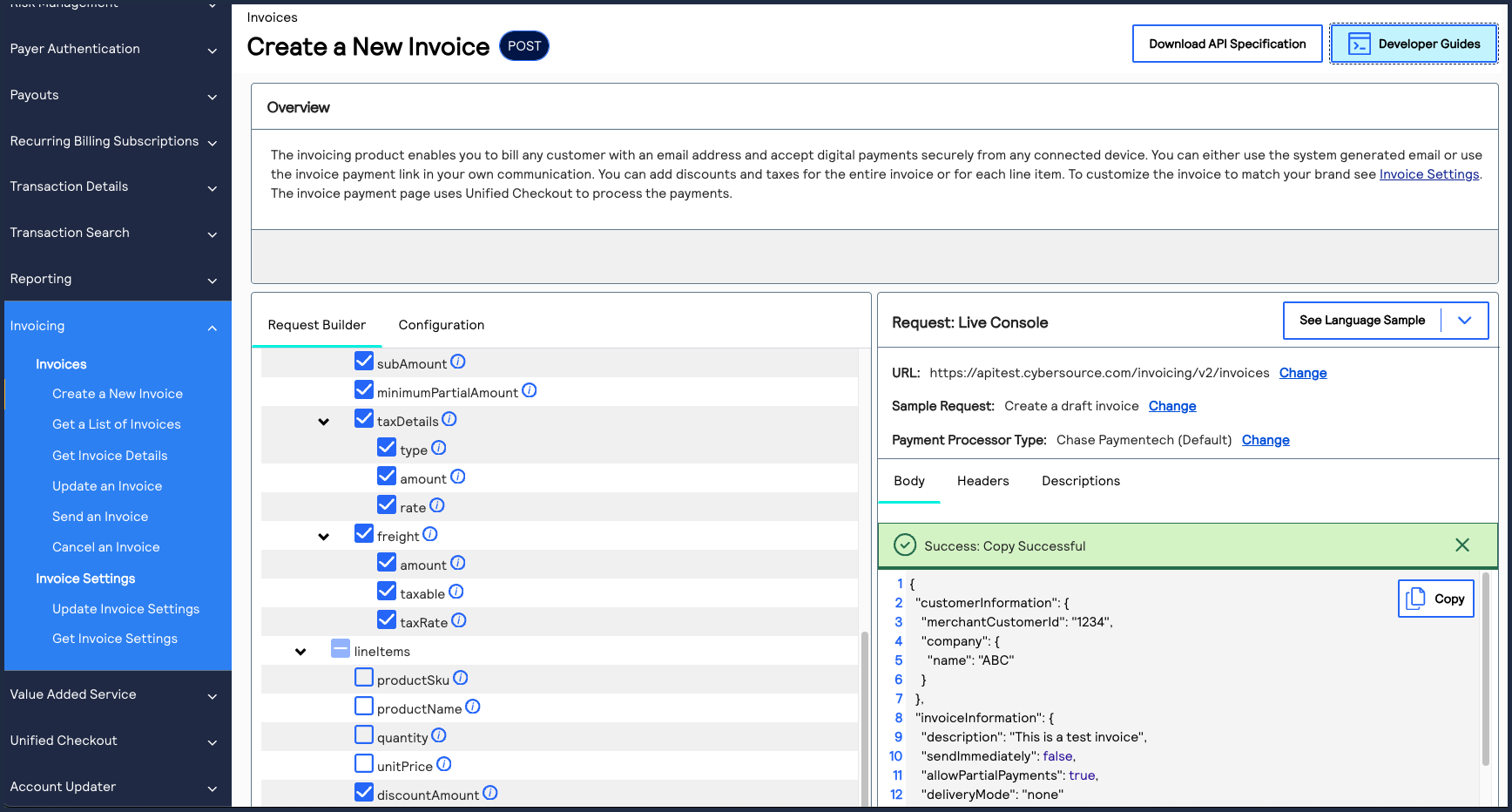Open the Headers tab in Live Console
Viewport: 1512px width, 812px height.
[982, 480]
